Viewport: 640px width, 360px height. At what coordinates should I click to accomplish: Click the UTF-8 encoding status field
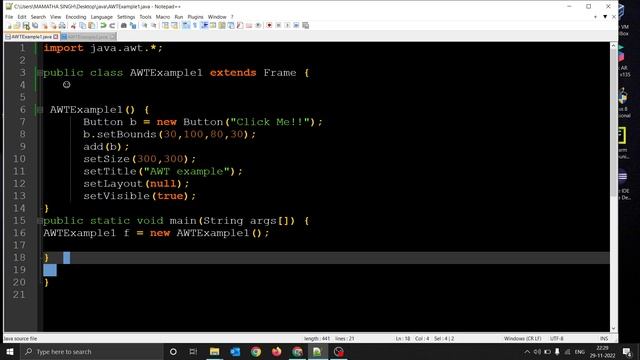point(556,338)
